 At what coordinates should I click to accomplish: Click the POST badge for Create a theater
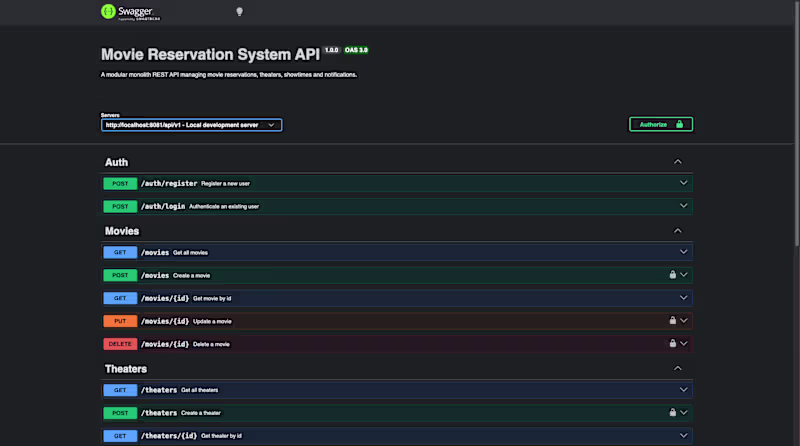point(120,413)
